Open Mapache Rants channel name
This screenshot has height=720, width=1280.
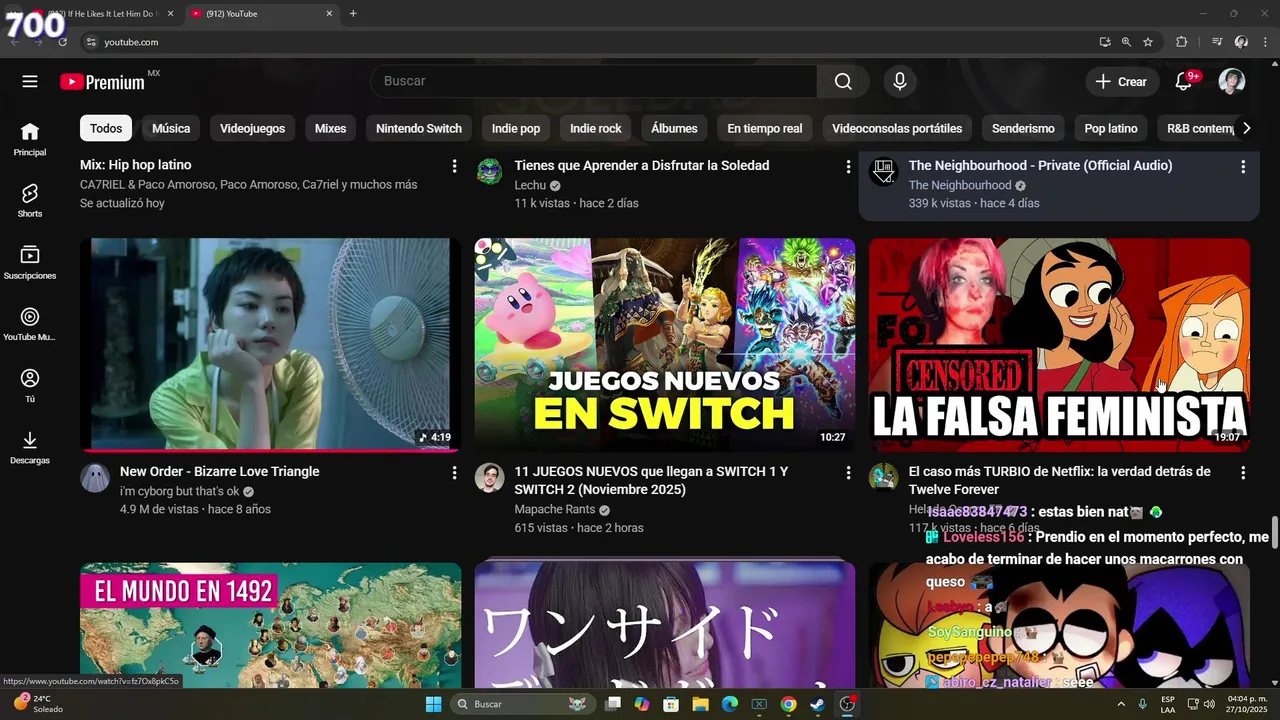coord(555,509)
